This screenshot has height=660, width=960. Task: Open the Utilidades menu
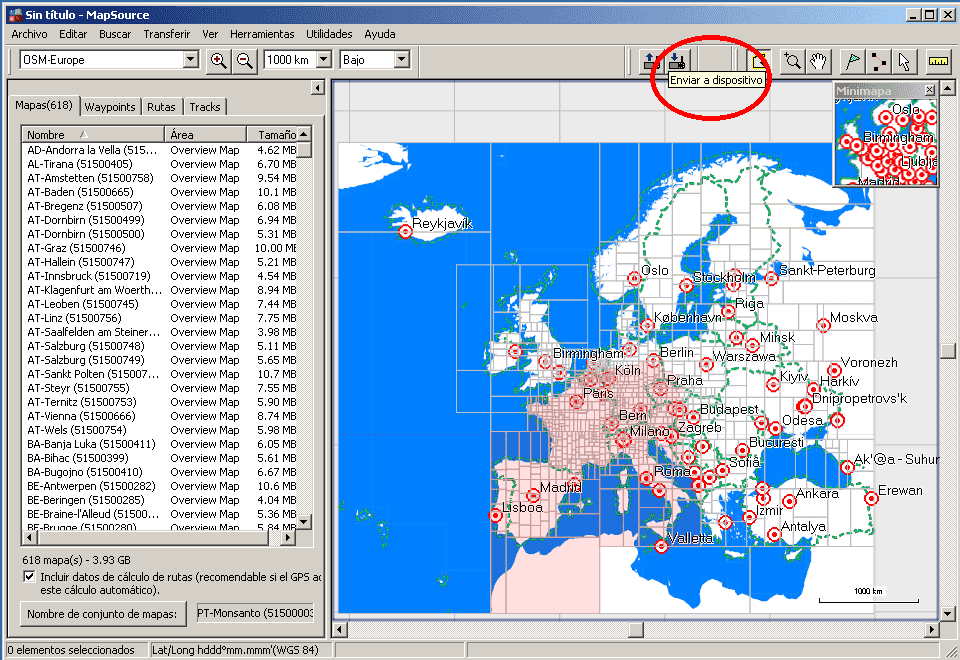[x=329, y=34]
